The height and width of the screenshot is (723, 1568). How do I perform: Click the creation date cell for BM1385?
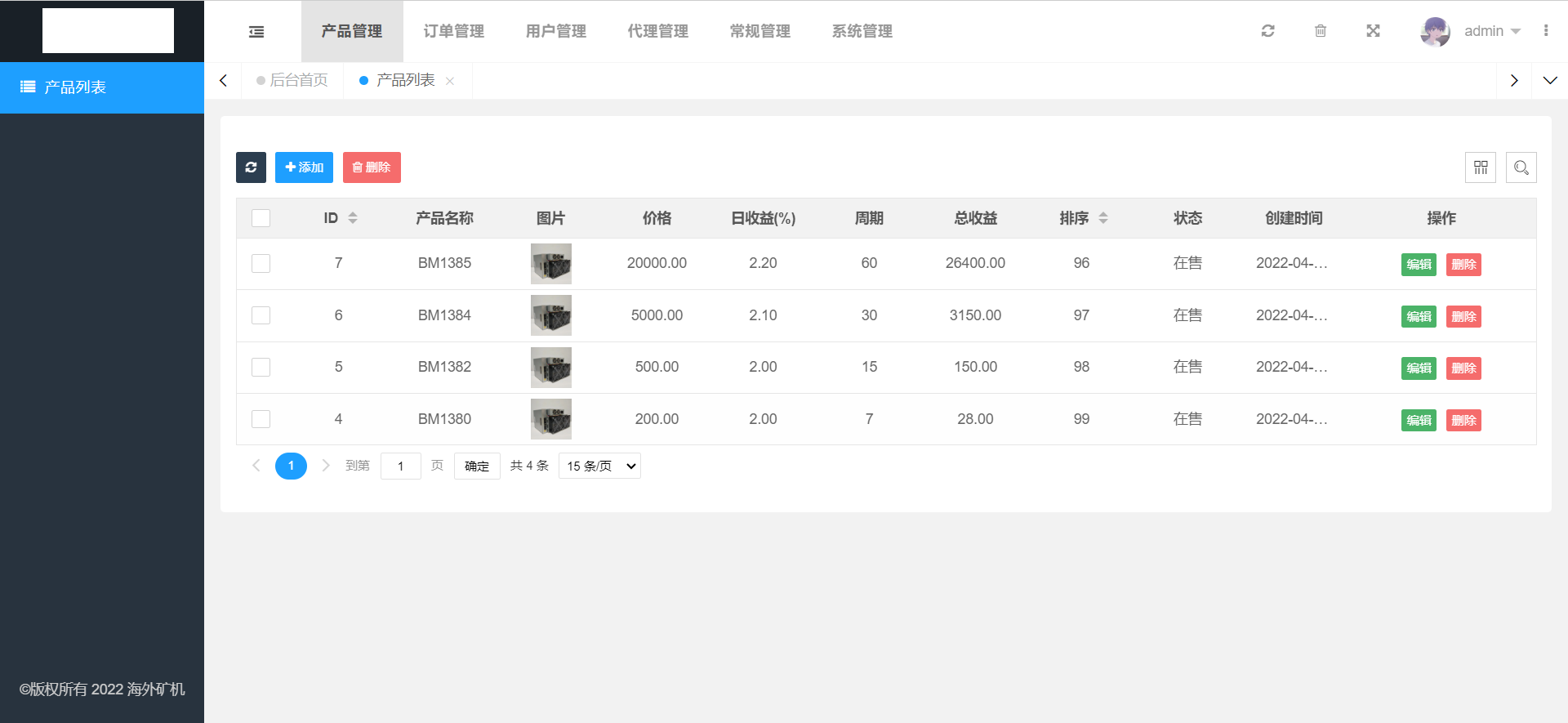[1292, 263]
